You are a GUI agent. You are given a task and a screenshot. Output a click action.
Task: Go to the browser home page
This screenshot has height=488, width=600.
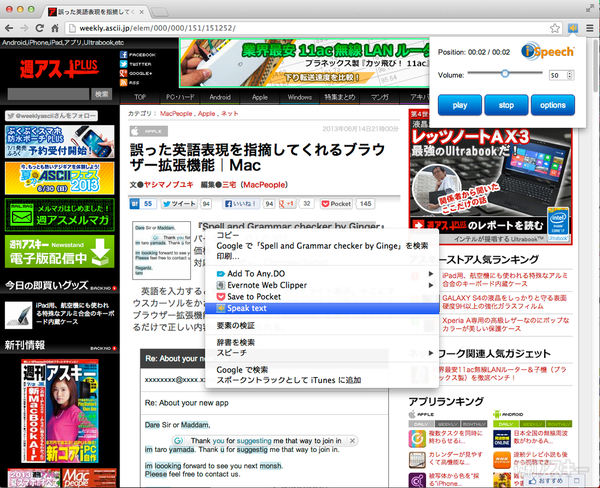click(55, 28)
